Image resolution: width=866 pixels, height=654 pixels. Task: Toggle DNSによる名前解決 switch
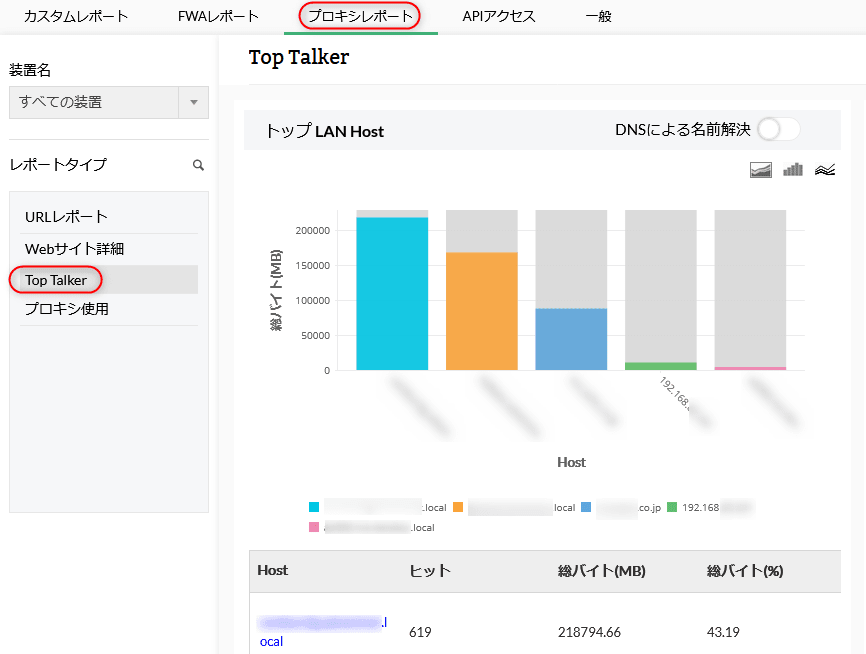pyautogui.click(x=778, y=129)
